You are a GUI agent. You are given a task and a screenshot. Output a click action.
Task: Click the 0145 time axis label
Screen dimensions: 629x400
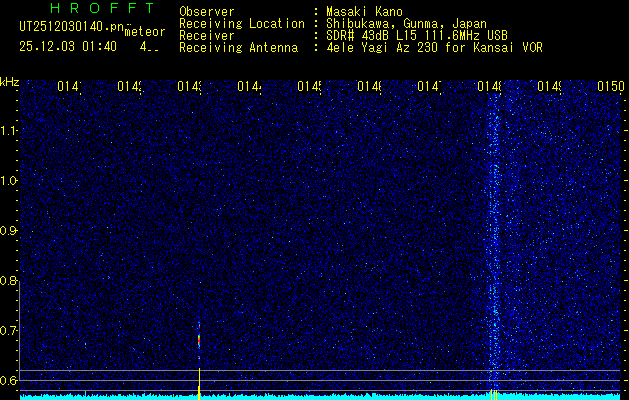tap(309, 86)
